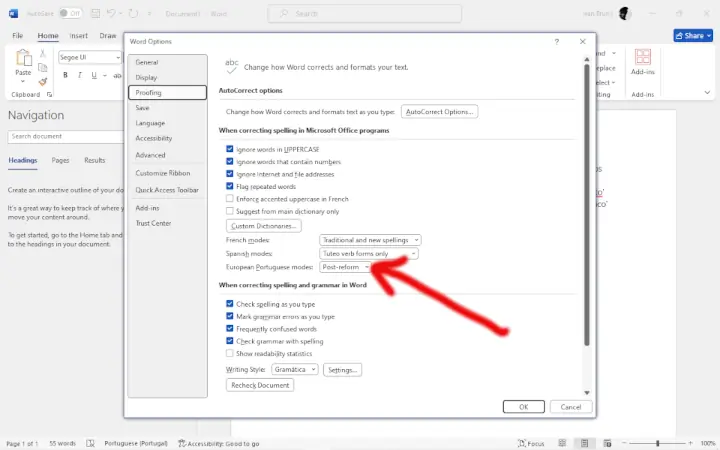Uncheck Flag repeated words
The image size is (720, 450).
click(x=230, y=186)
